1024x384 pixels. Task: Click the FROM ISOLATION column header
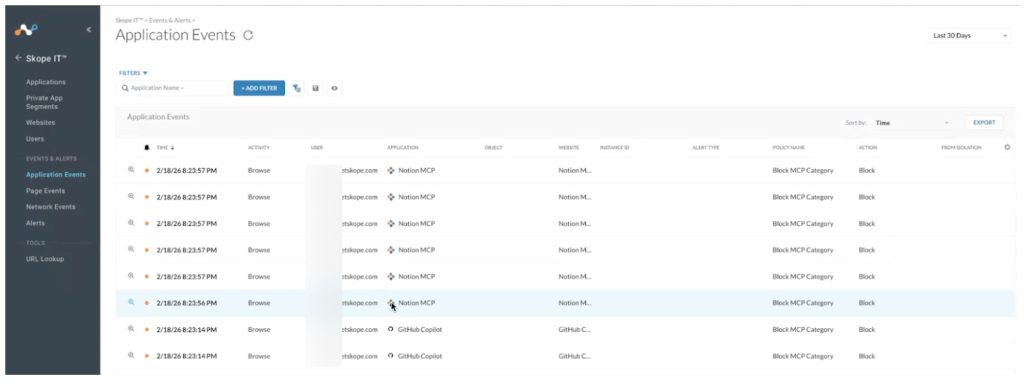click(961, 148)
